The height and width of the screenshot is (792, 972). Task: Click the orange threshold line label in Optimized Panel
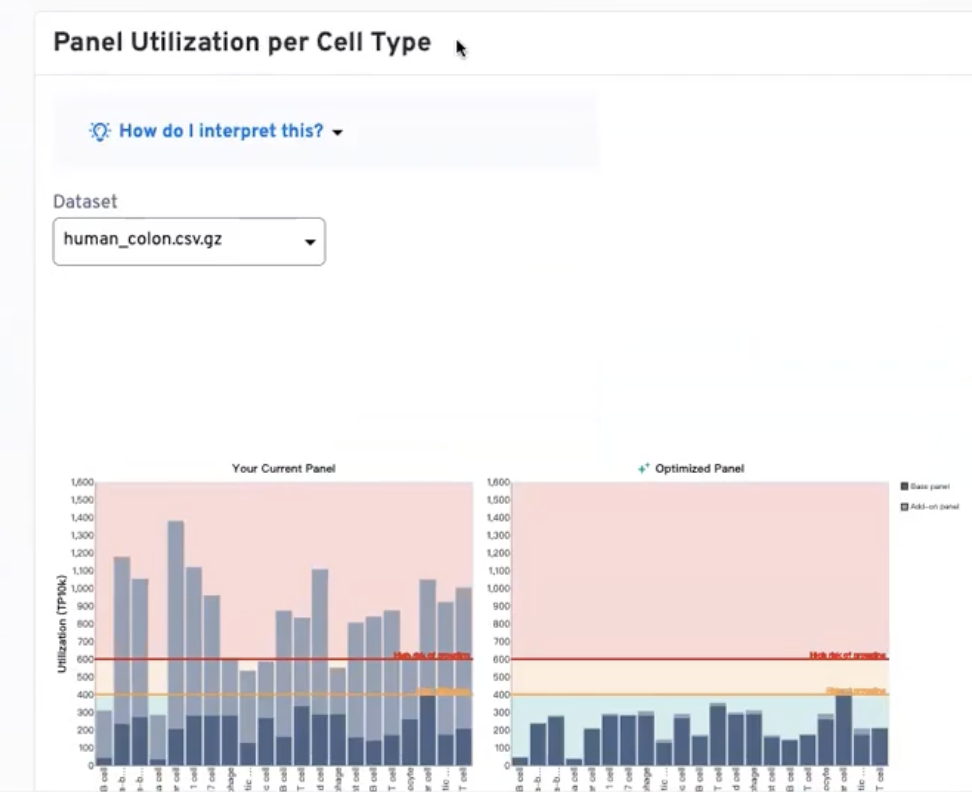856,691
